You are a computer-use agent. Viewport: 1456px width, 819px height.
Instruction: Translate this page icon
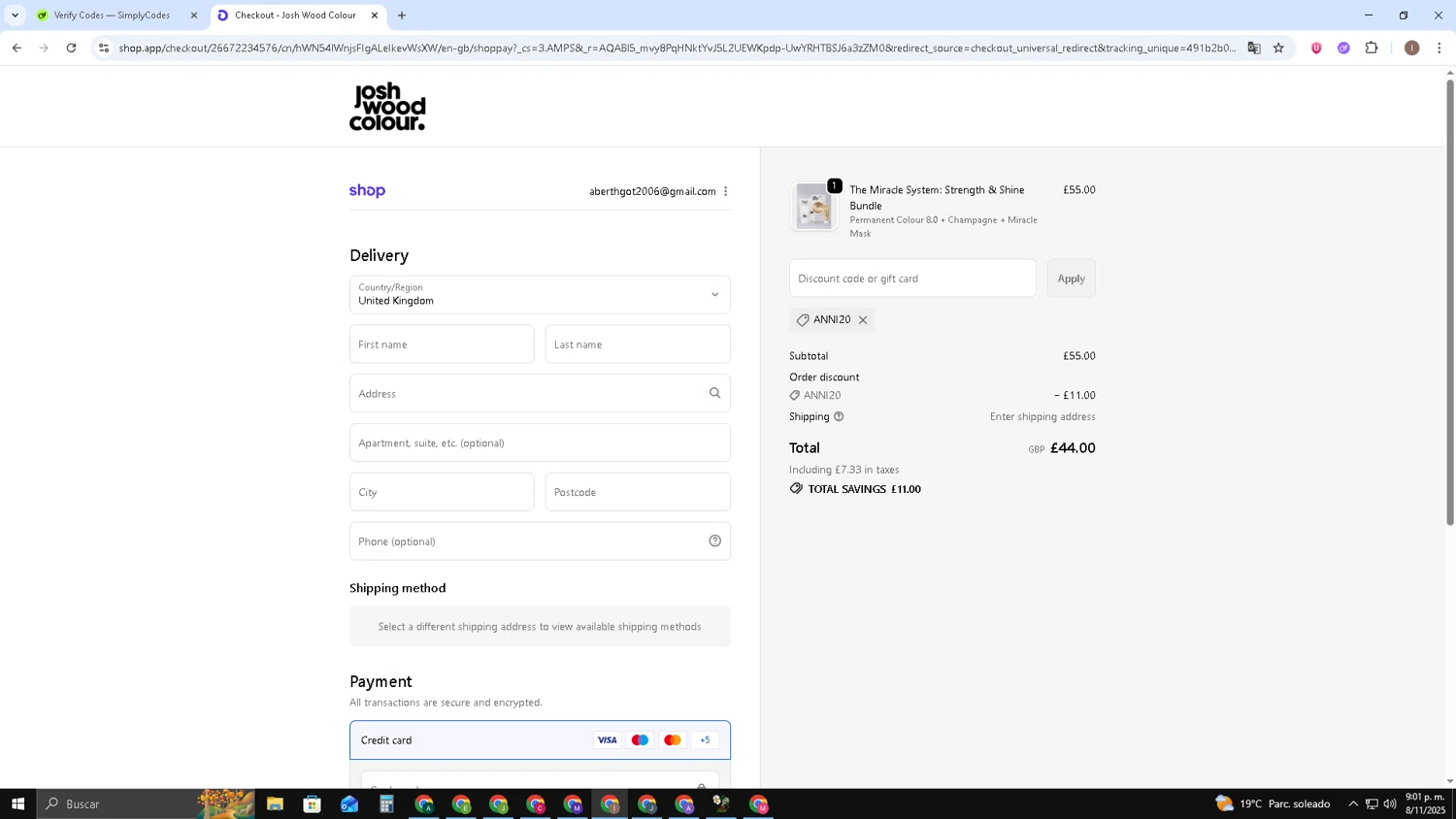click(x=1254, y=48)
